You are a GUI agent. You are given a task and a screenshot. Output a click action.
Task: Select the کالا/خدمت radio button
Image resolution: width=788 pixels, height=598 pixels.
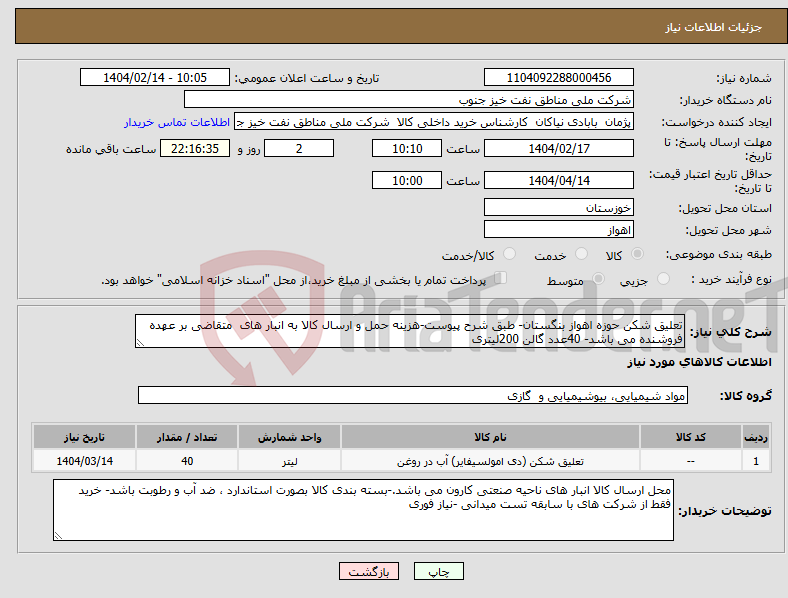510,254
